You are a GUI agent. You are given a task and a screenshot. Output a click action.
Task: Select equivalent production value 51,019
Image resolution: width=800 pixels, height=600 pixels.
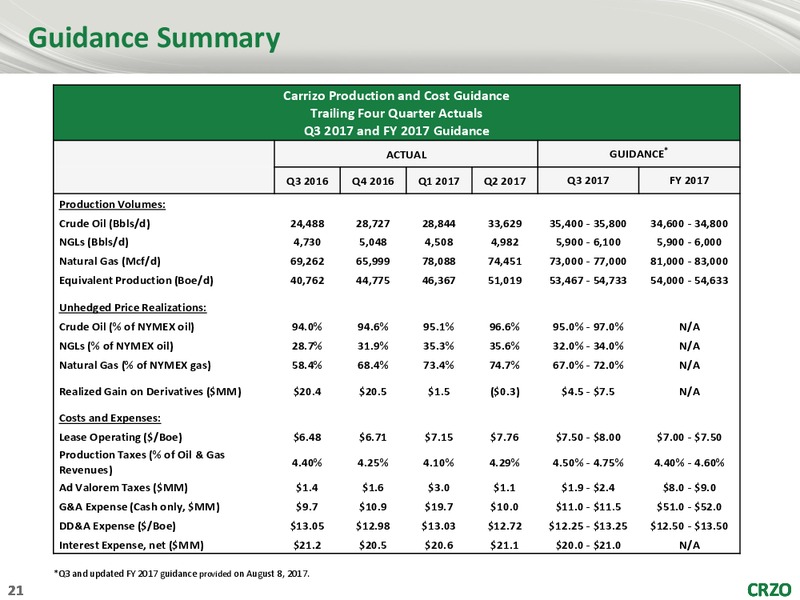pos(505,281)
